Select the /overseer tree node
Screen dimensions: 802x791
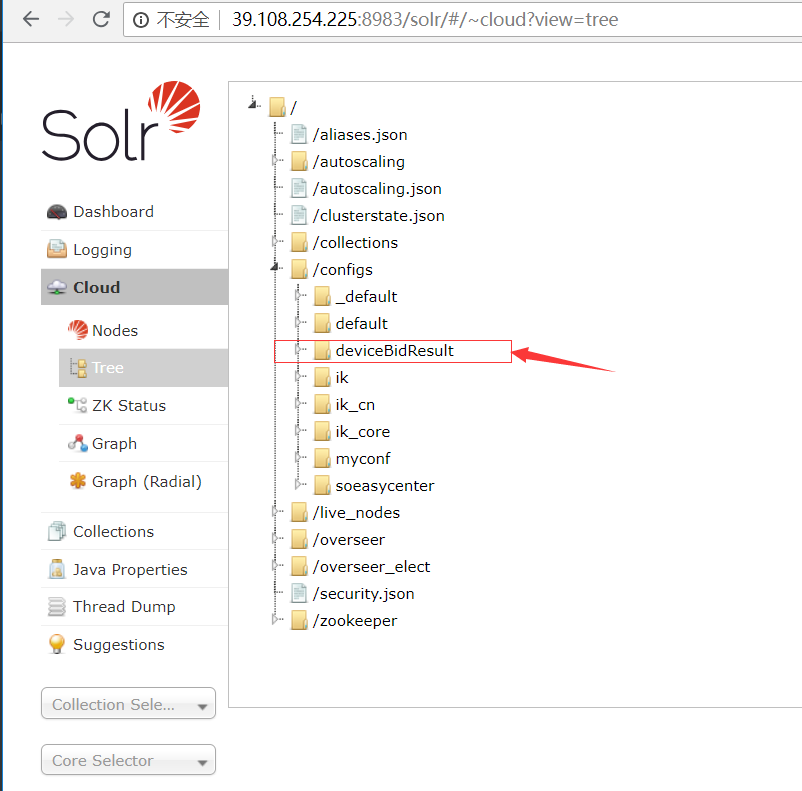[349, 540]
